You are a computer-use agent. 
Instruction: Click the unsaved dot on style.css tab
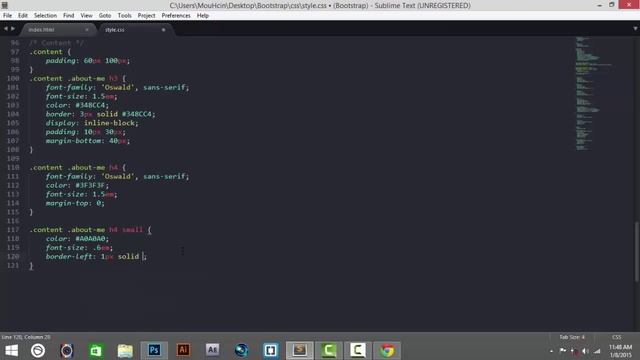coord(163,30)
